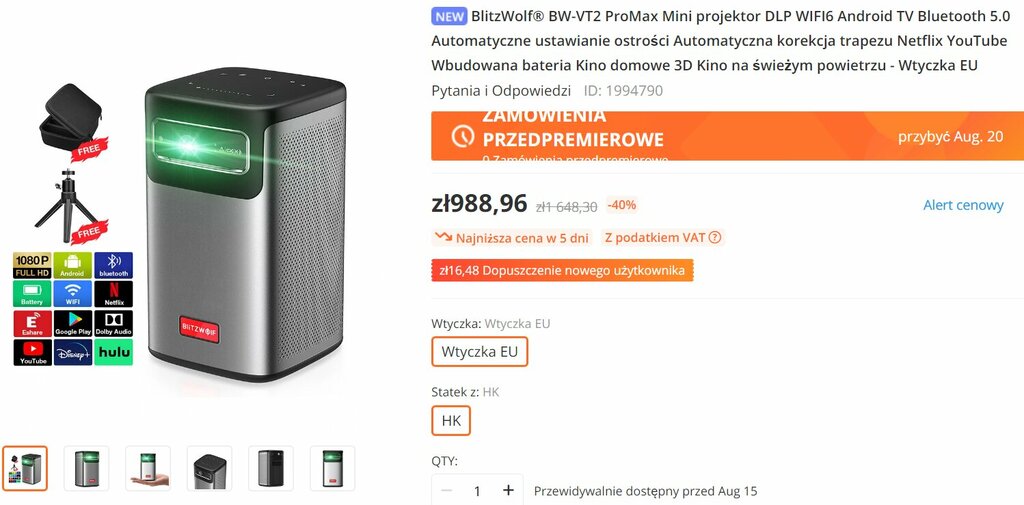This screenshot has width=1024, height=505.
Task: Select the last product thumbnail
Action: point(332,468)
